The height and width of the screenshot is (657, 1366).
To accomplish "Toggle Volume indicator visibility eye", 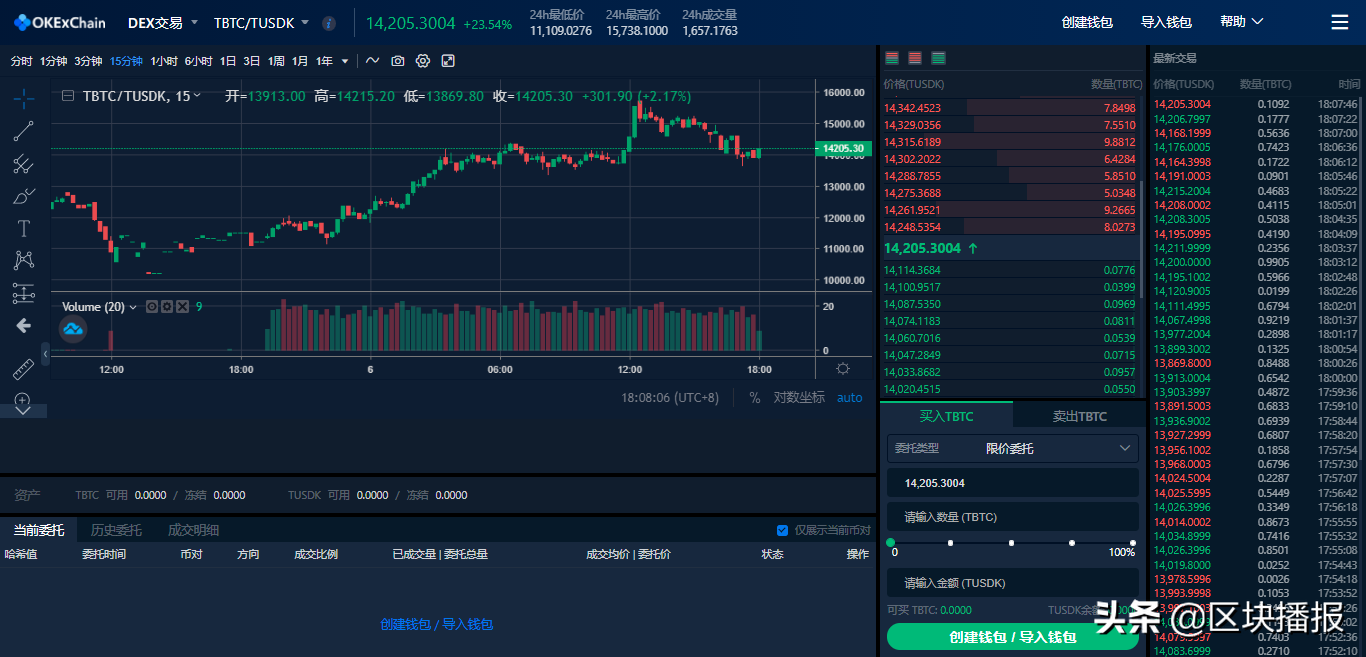I will pyautogui.click(x=152, y=306).
